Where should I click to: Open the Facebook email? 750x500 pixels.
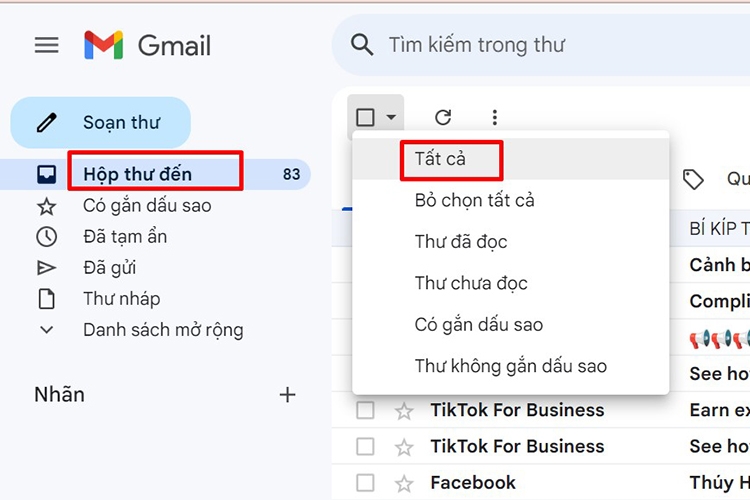pyautogui.click(x=541, y=482)
